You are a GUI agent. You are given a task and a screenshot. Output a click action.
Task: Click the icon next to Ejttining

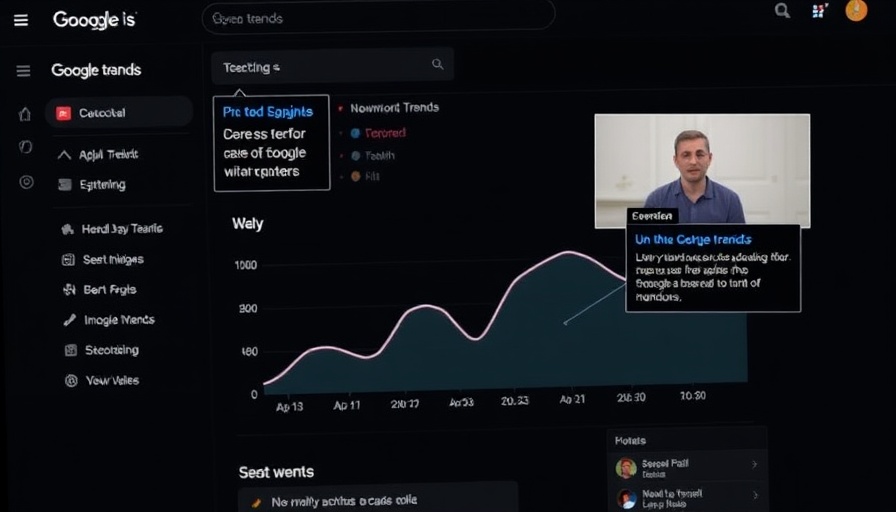[x=65, y=185]
